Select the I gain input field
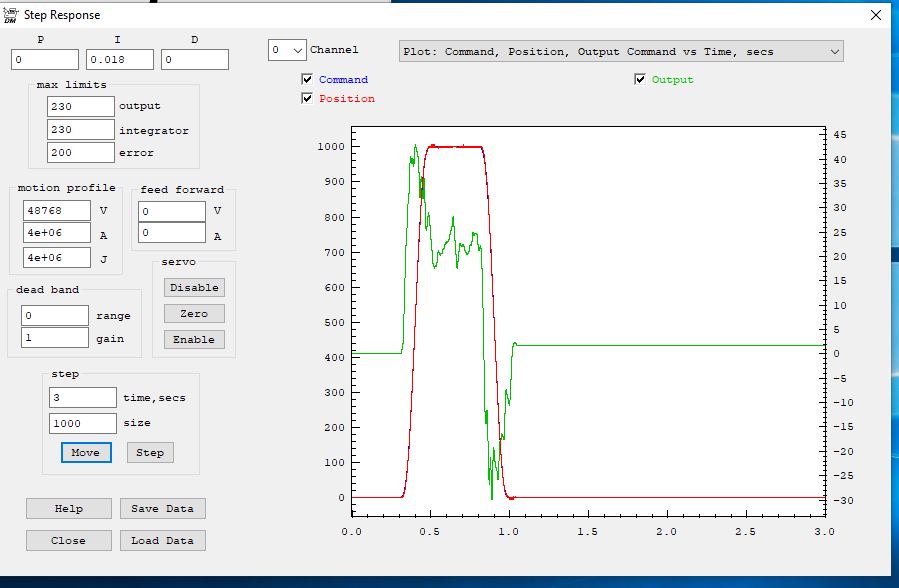 pos(119,60)
